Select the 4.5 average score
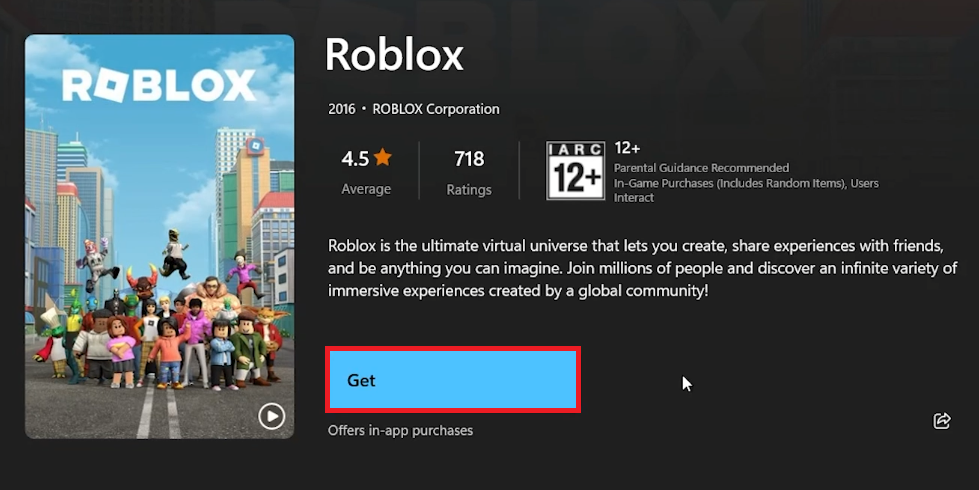Viewport: 979px width, 490px height. [x=355, y=158]
